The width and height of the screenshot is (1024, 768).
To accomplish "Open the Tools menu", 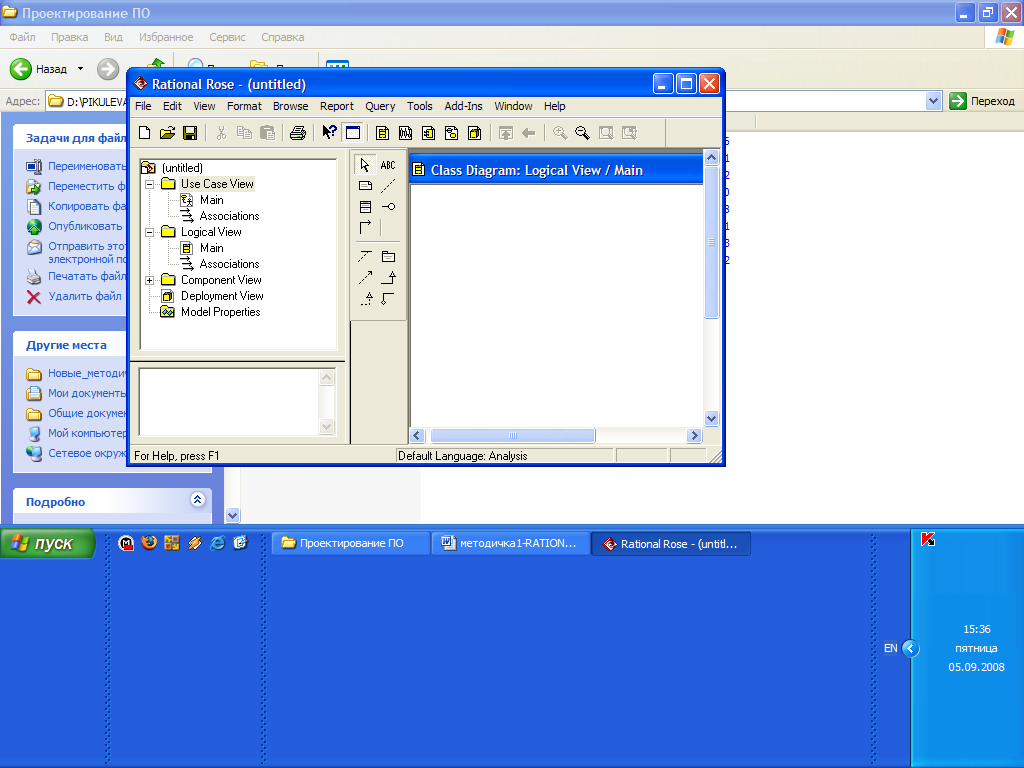I will coord(419,106).
